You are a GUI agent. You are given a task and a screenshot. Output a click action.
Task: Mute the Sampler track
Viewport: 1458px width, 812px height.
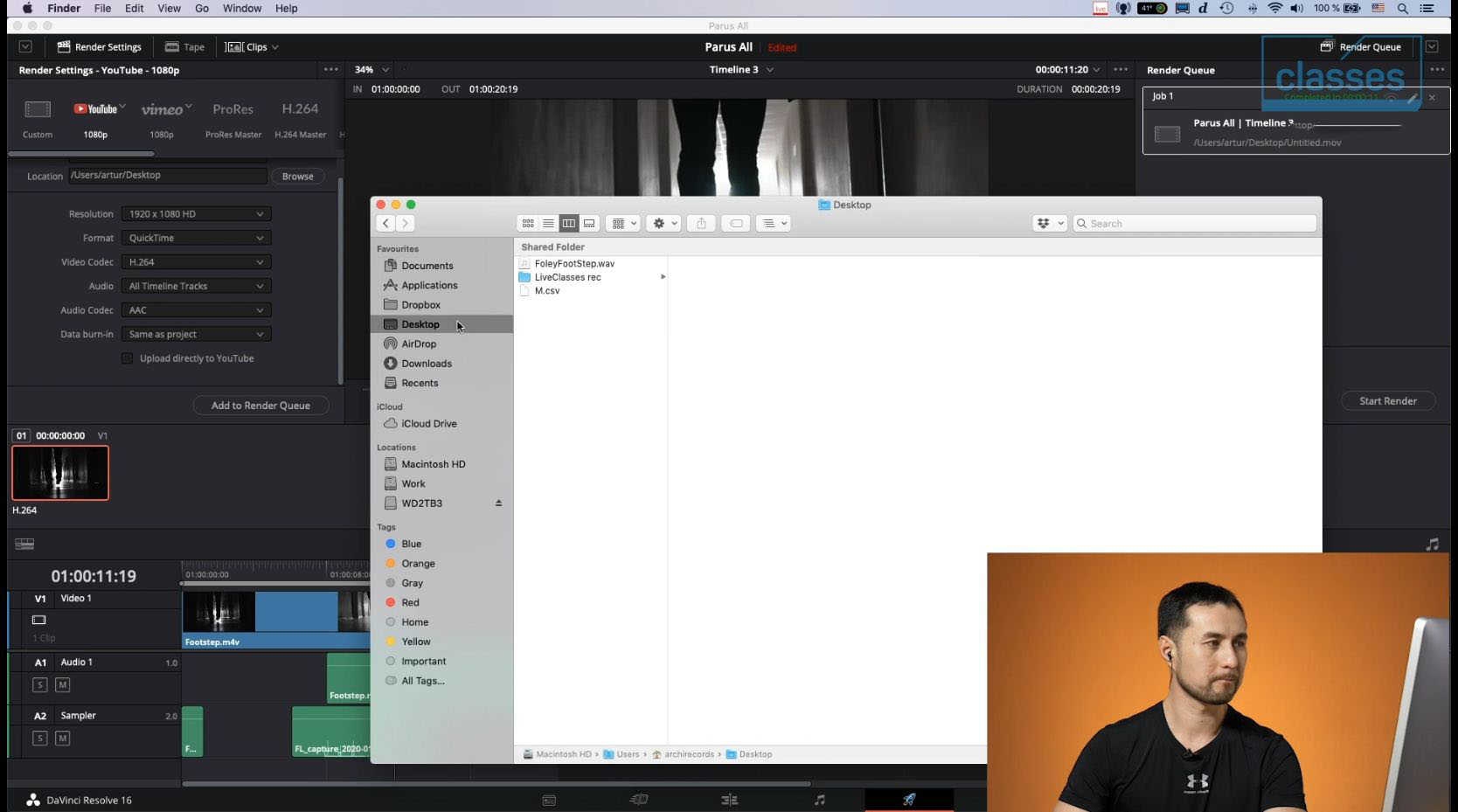tap(62, 739)
